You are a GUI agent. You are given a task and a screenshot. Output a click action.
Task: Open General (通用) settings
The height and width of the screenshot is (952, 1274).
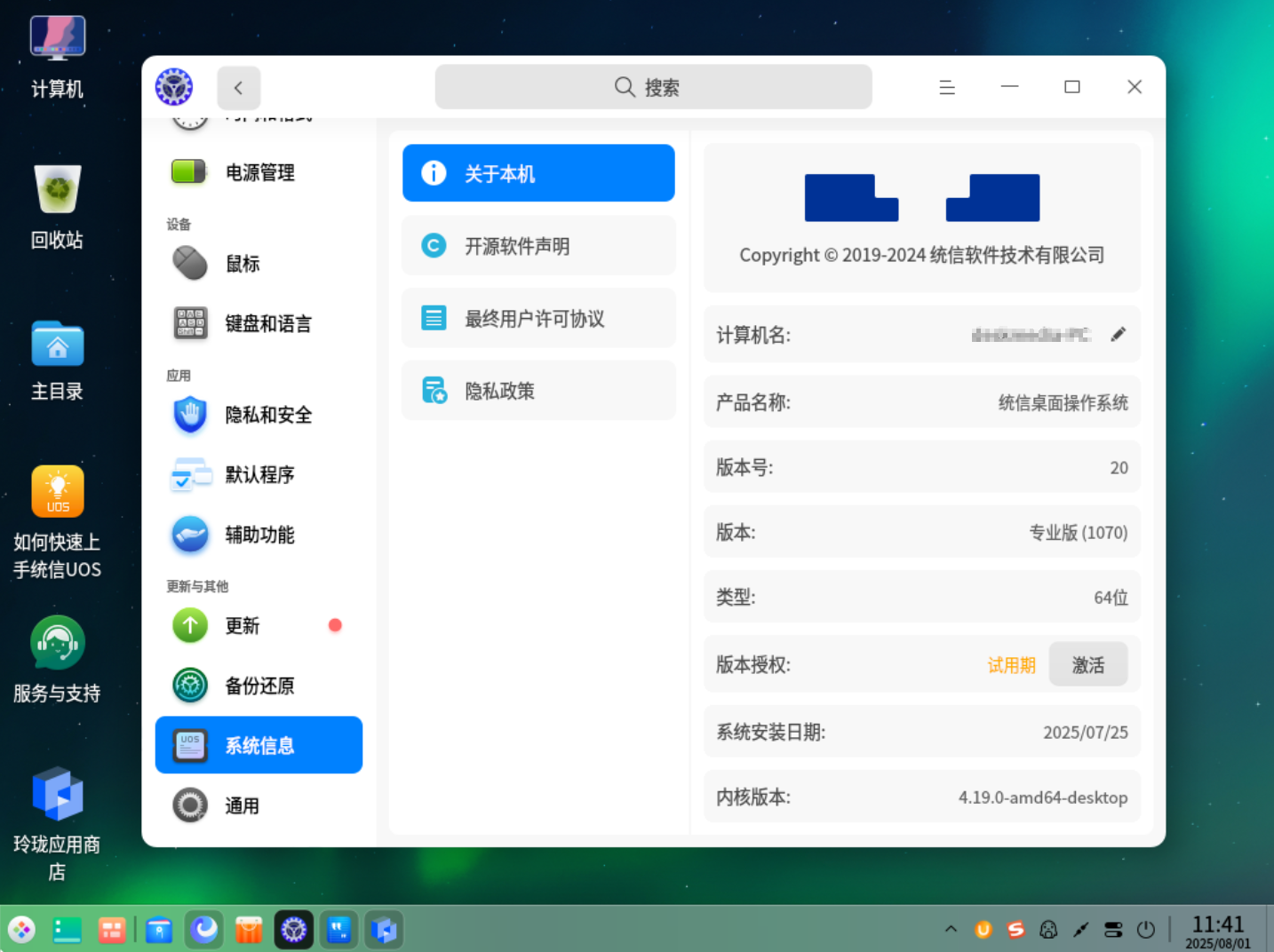(x=259, y=805)
